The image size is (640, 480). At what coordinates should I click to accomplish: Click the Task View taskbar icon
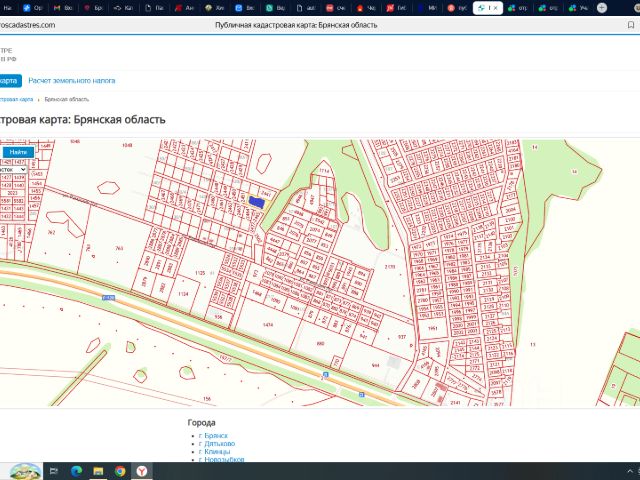(55, 470)
